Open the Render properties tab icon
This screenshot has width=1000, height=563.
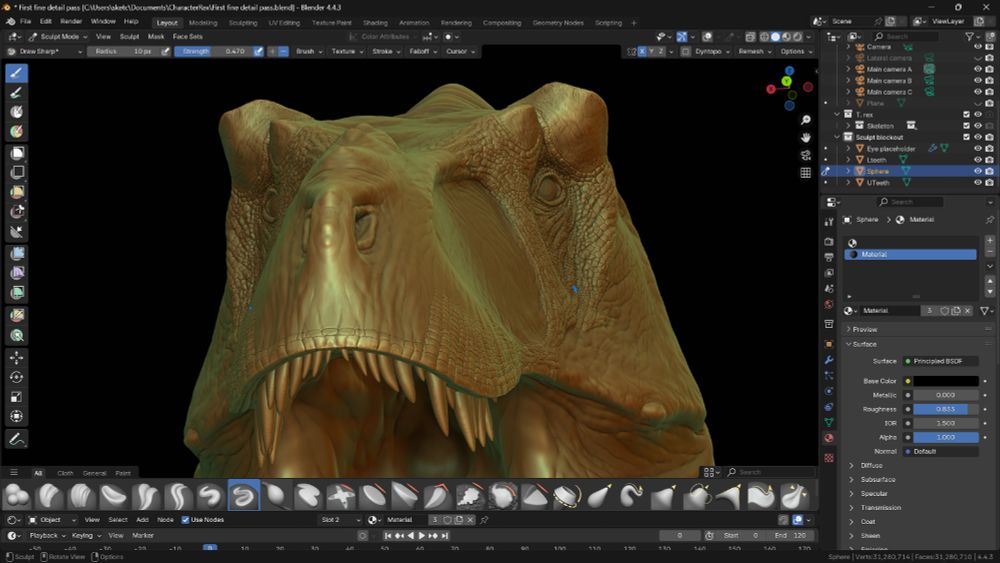click(828, 242)
